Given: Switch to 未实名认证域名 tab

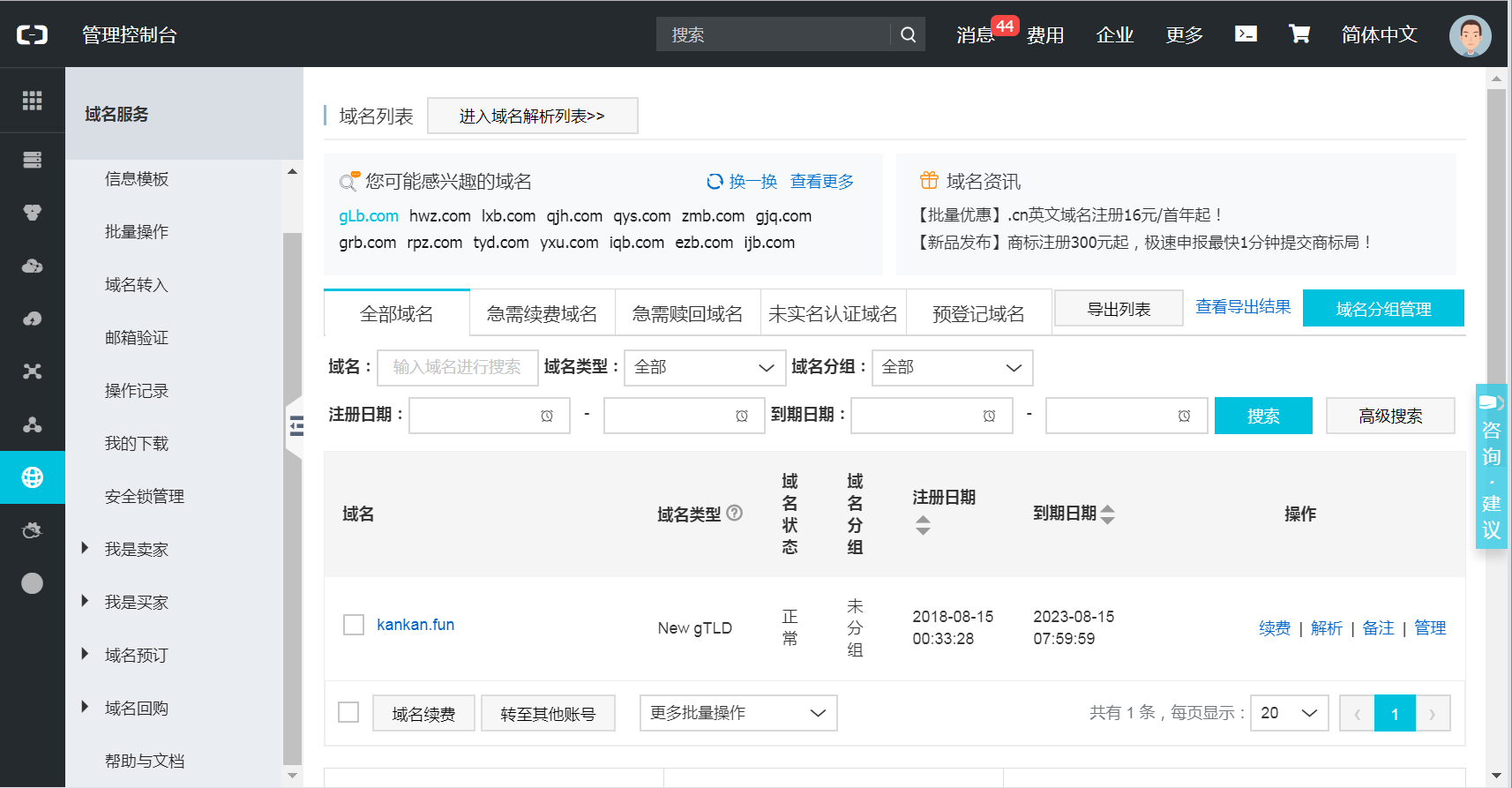Looking at the screenshot, I should tap(833, 313).
